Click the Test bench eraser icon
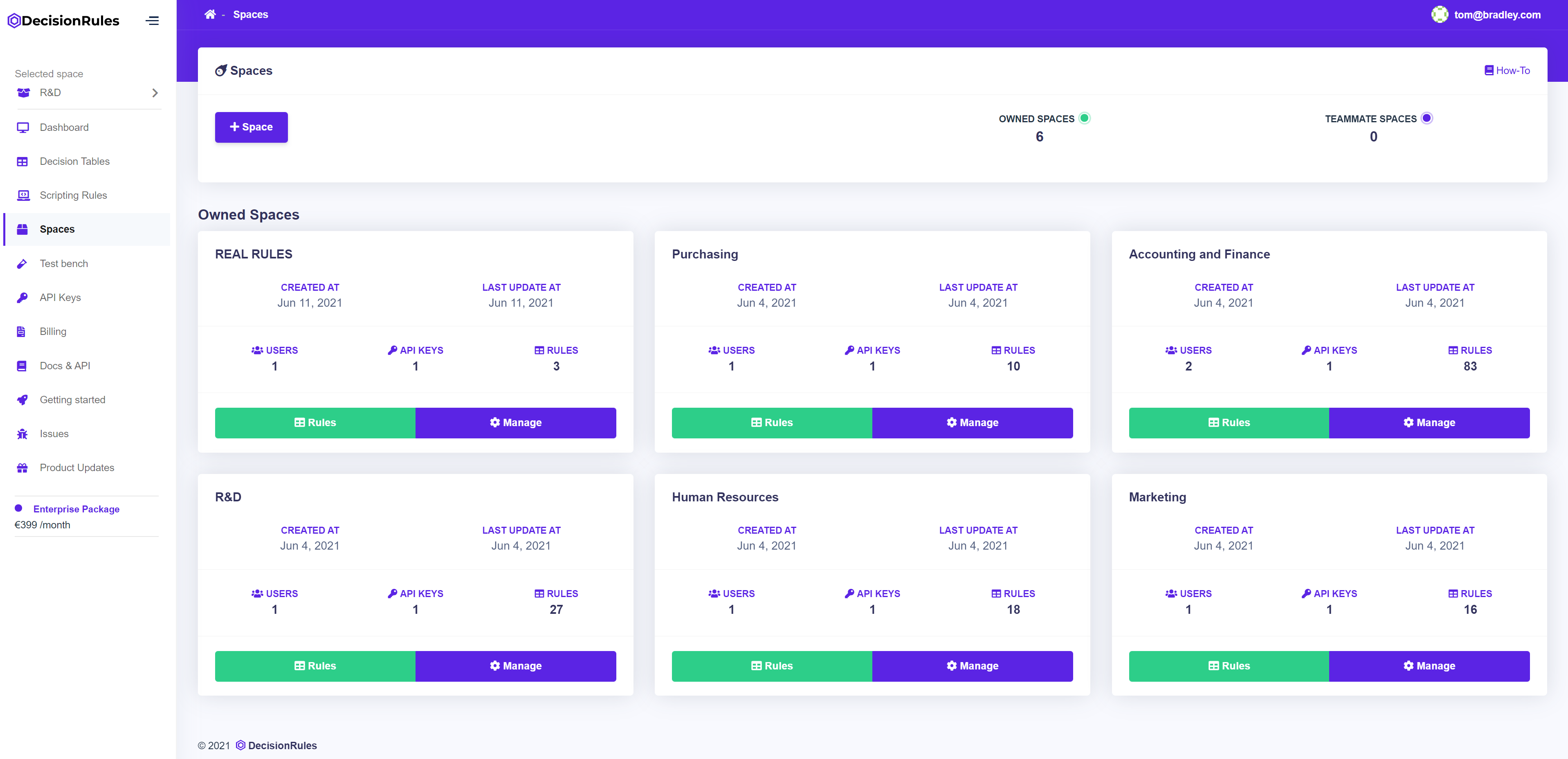 point(22,263)
